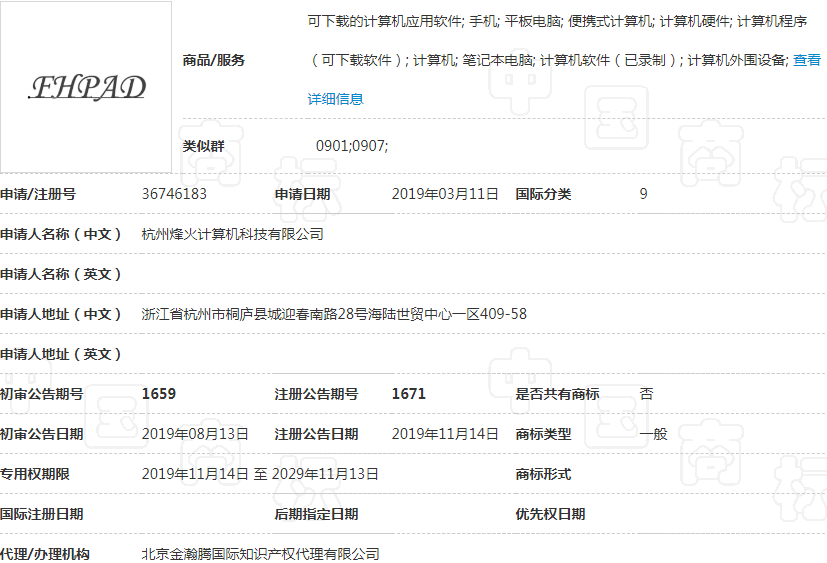Click the 国际注册日期 label
The height and width of the screenshot is (563, 827).
click(x=42, y=514)
